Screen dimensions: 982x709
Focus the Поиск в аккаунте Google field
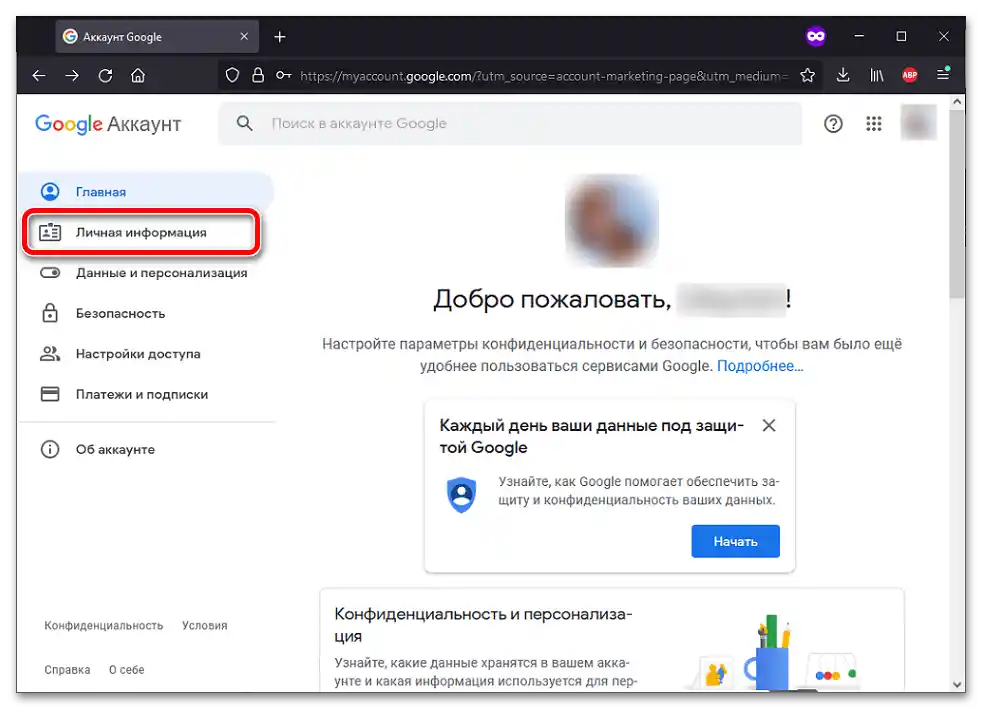[510, 123]
